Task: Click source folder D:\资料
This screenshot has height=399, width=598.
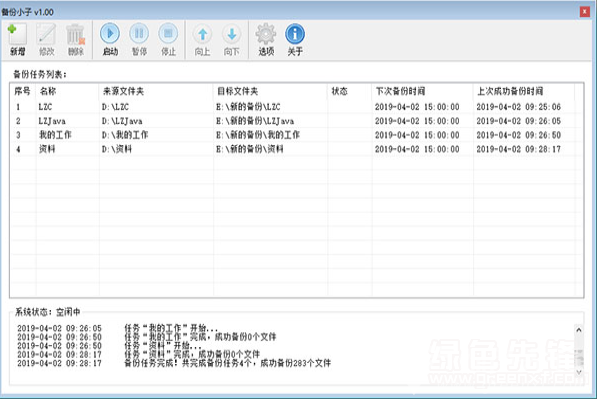Action: [x=117, y=149]
